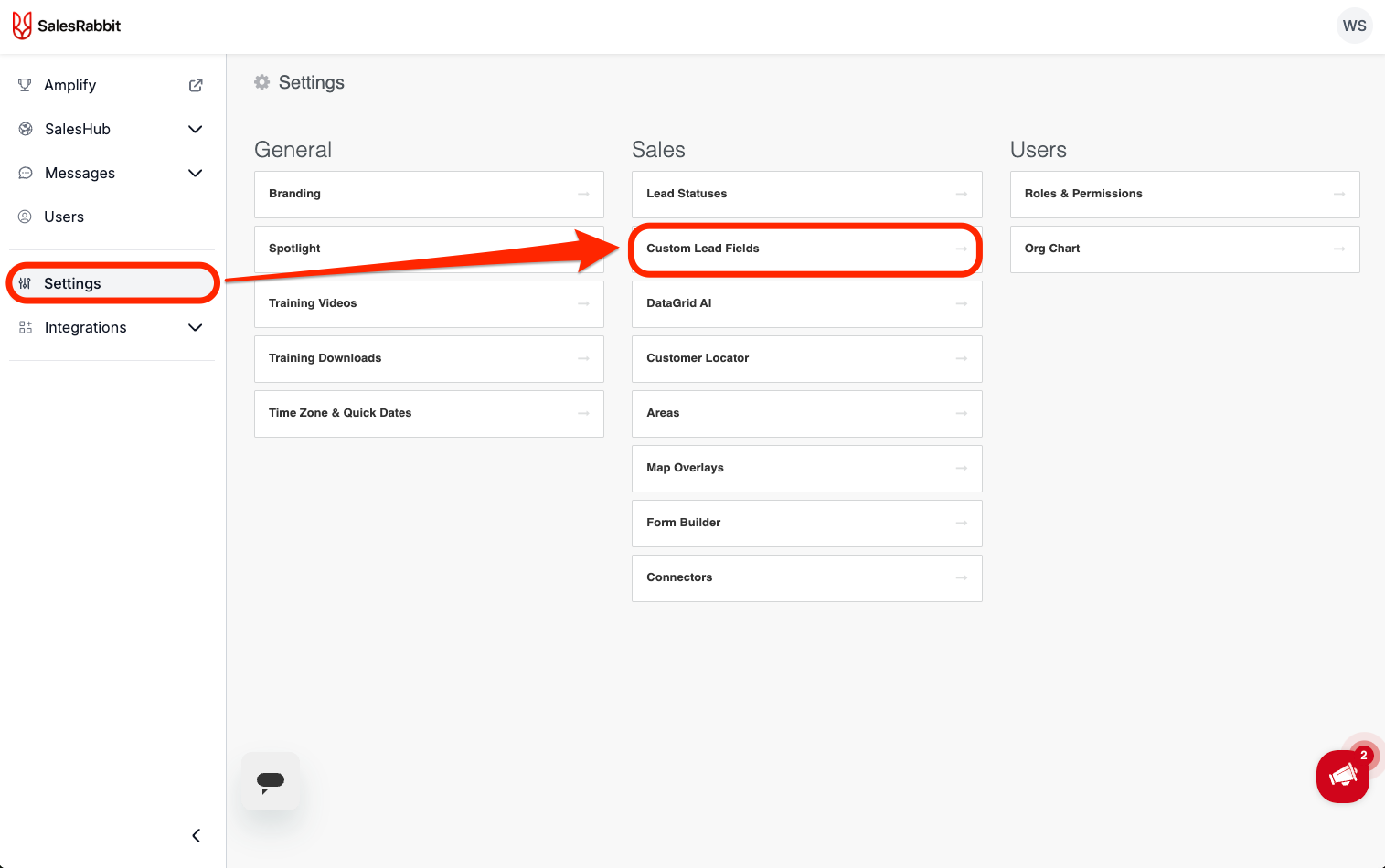The height and width of the screenshot is (868, 1385).
Task: Collapse the sidebar with the left chevron
Action: tap(196, 835)
